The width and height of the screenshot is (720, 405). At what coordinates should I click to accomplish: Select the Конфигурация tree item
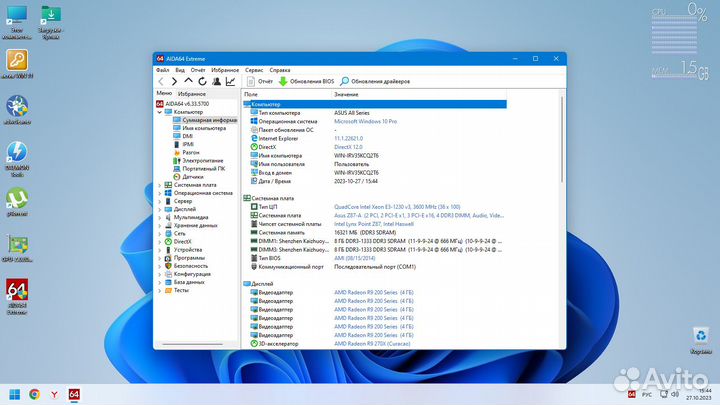pos(188,274)
